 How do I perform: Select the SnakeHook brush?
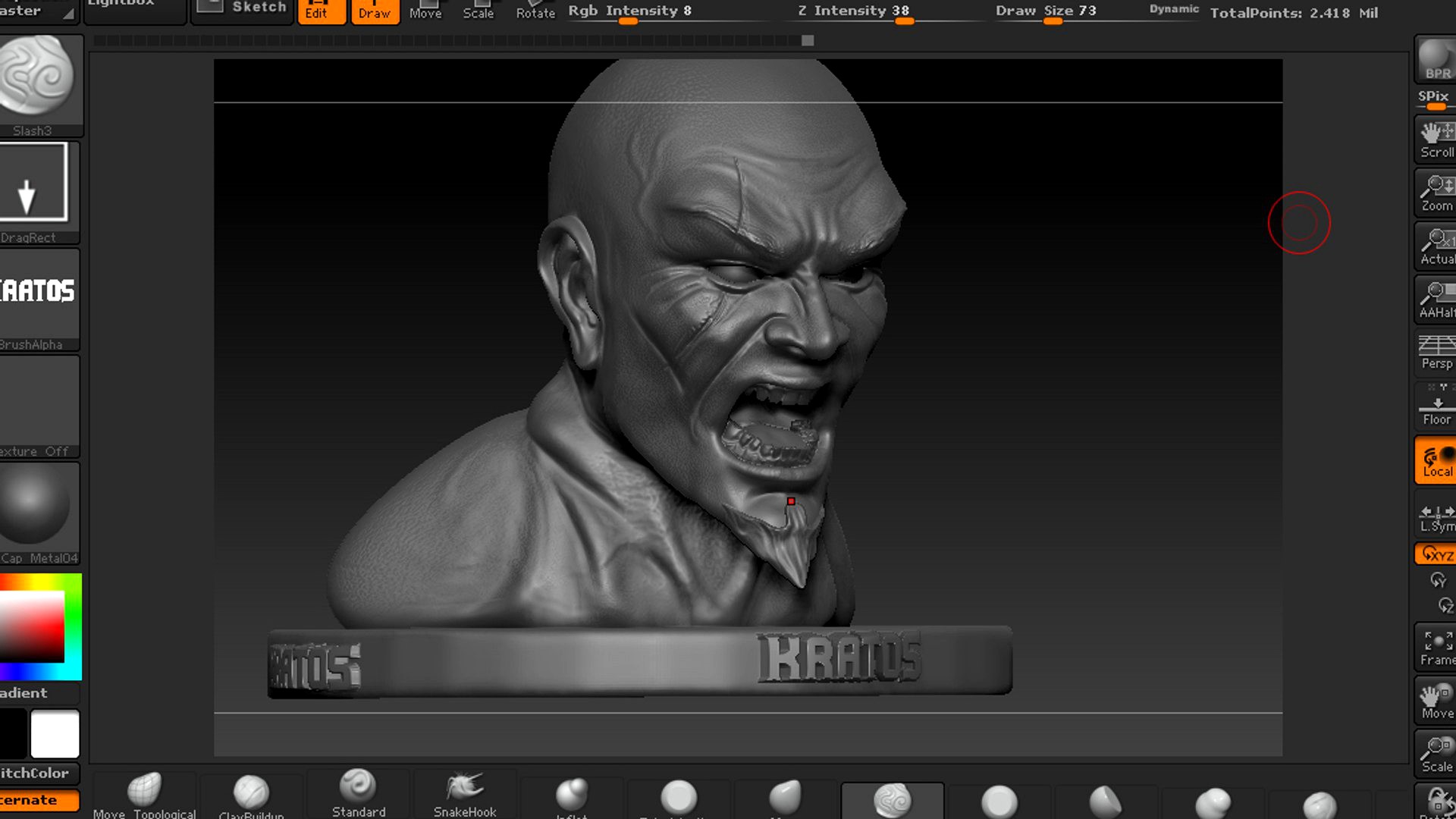click(x=465, y=795)
